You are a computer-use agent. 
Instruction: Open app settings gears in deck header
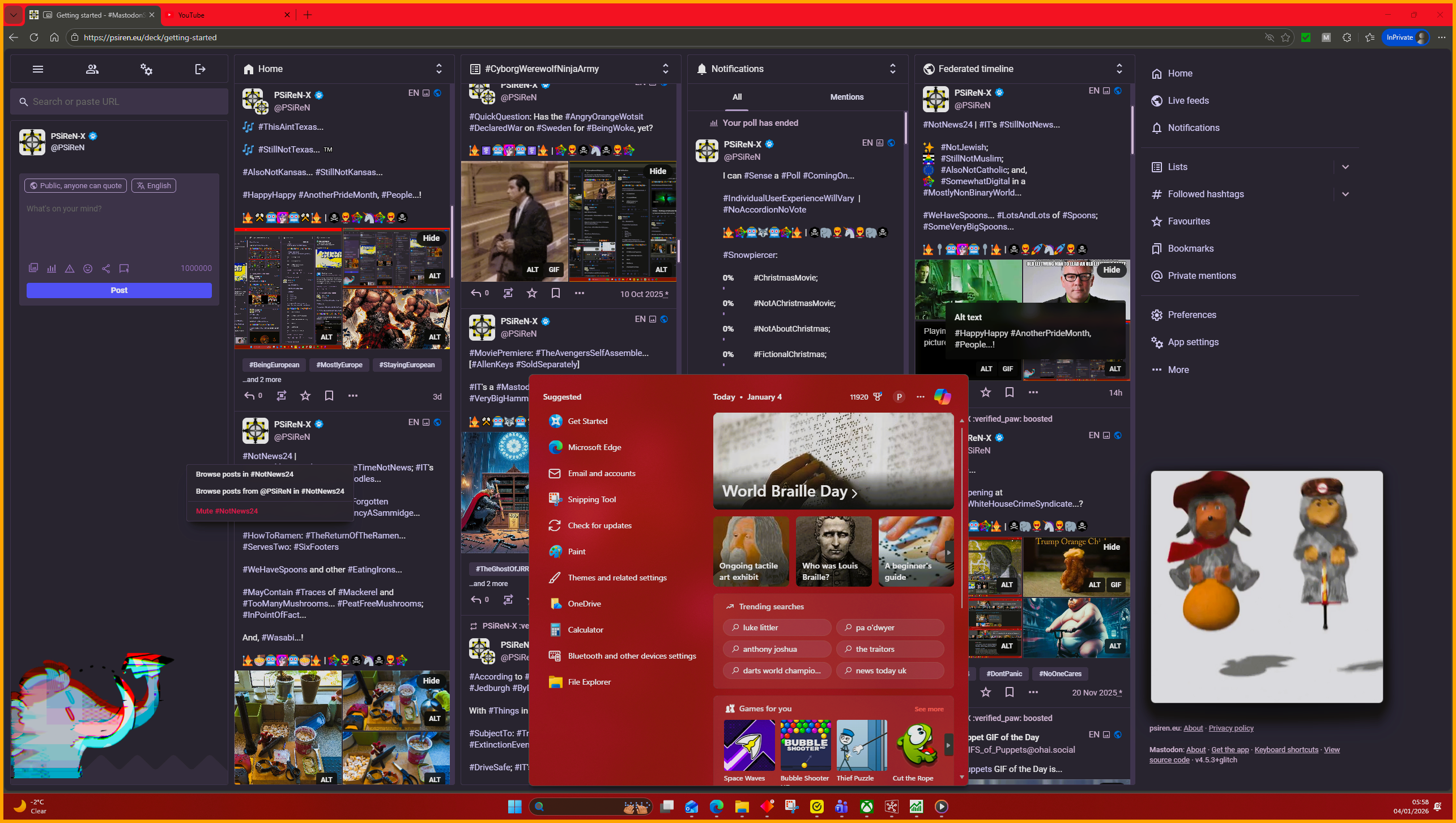pyautogui.click(x=146, y=69)
